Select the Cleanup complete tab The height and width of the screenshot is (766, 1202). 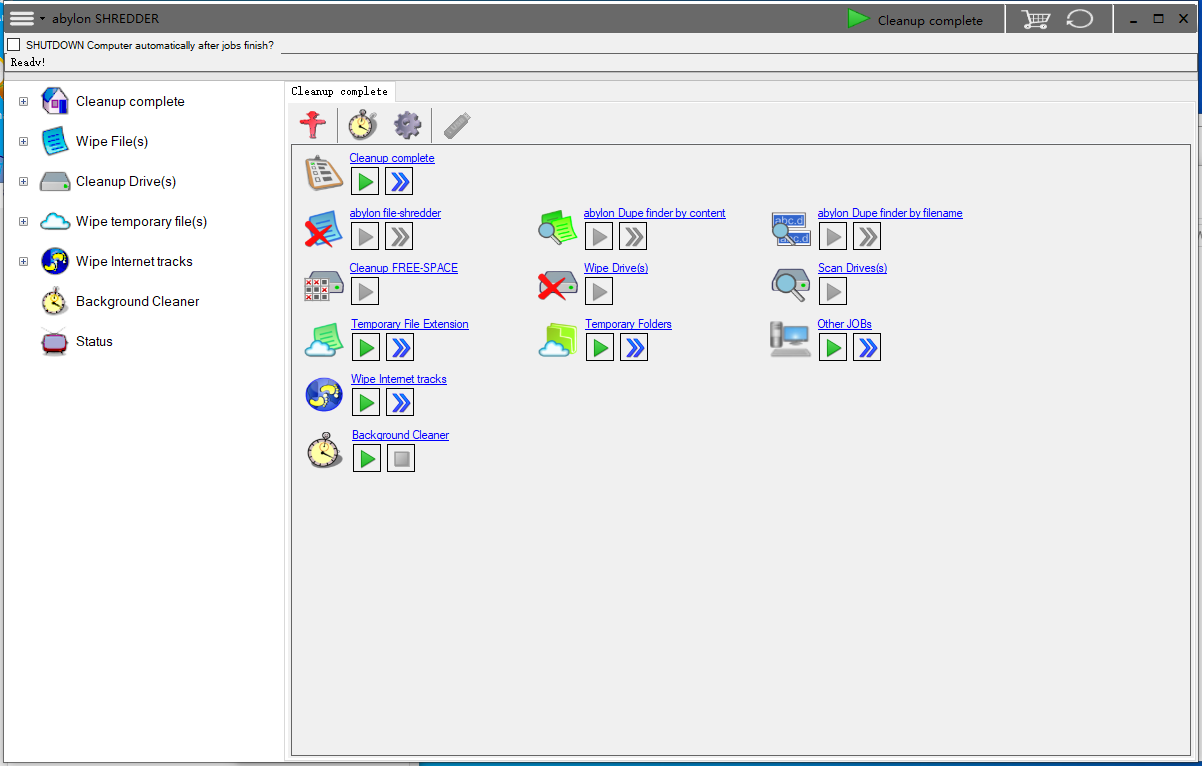[340, 91]
